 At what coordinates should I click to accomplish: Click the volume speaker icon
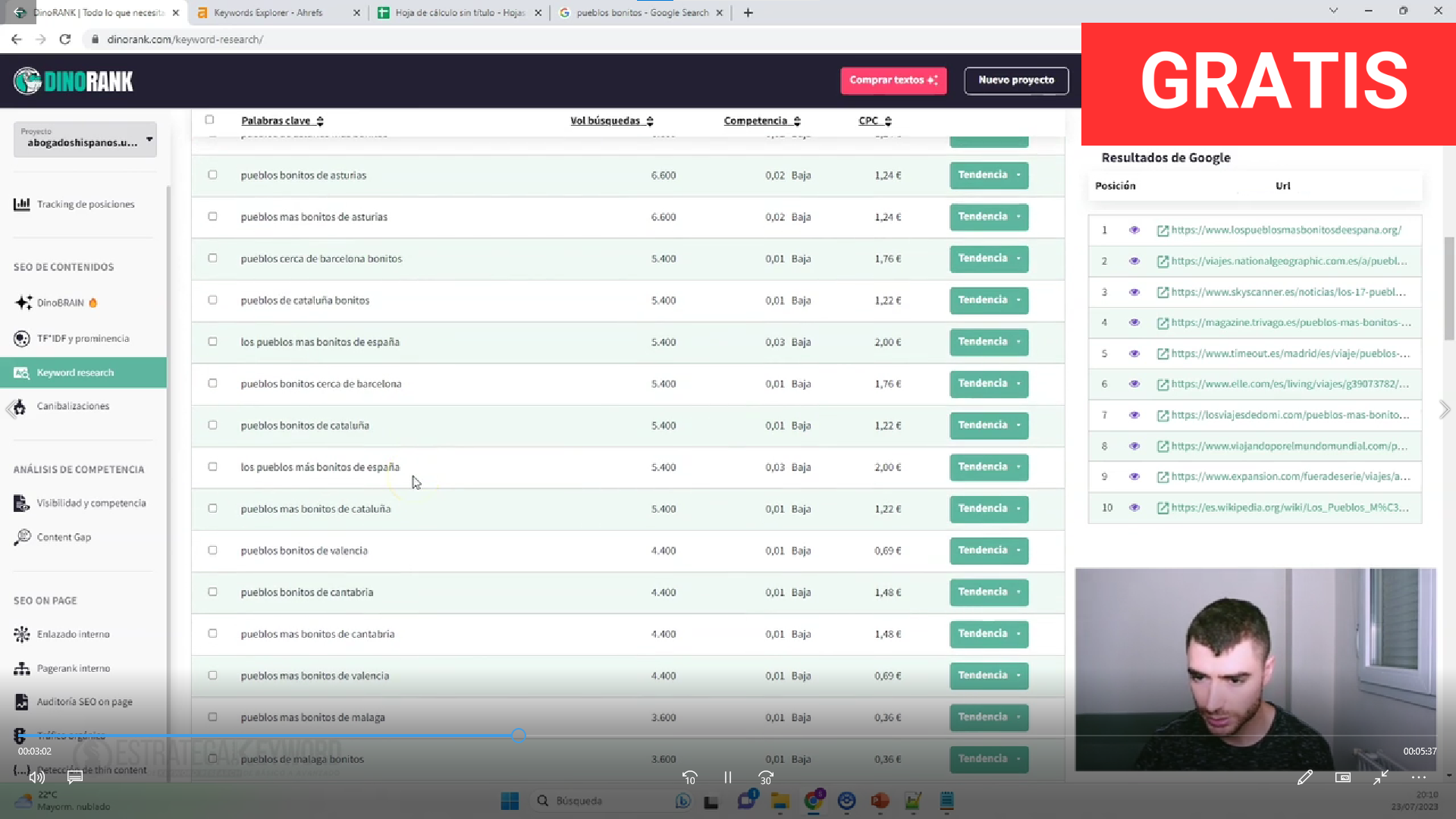[36, 777]
